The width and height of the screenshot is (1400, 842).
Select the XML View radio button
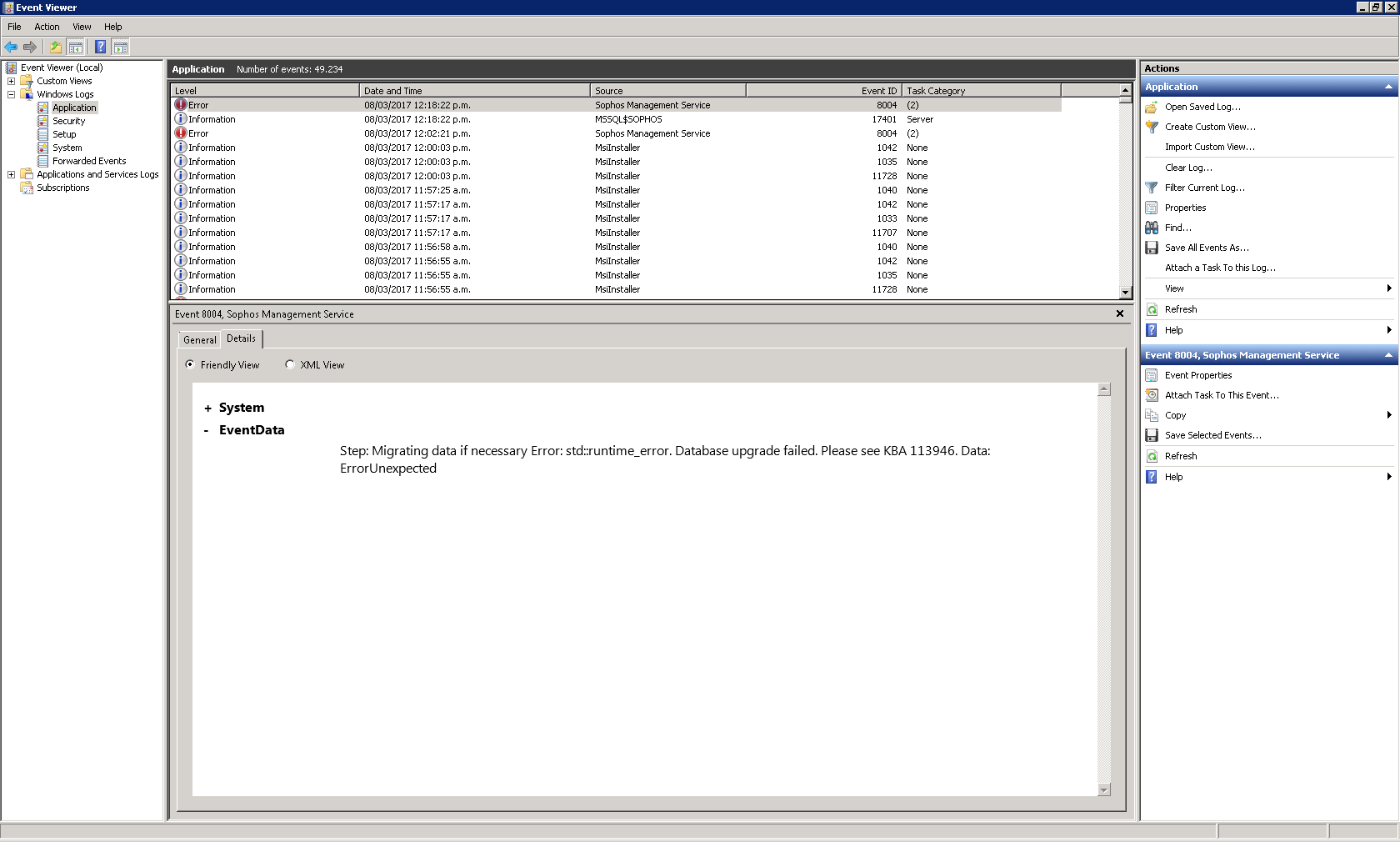(x=290, y=364)
